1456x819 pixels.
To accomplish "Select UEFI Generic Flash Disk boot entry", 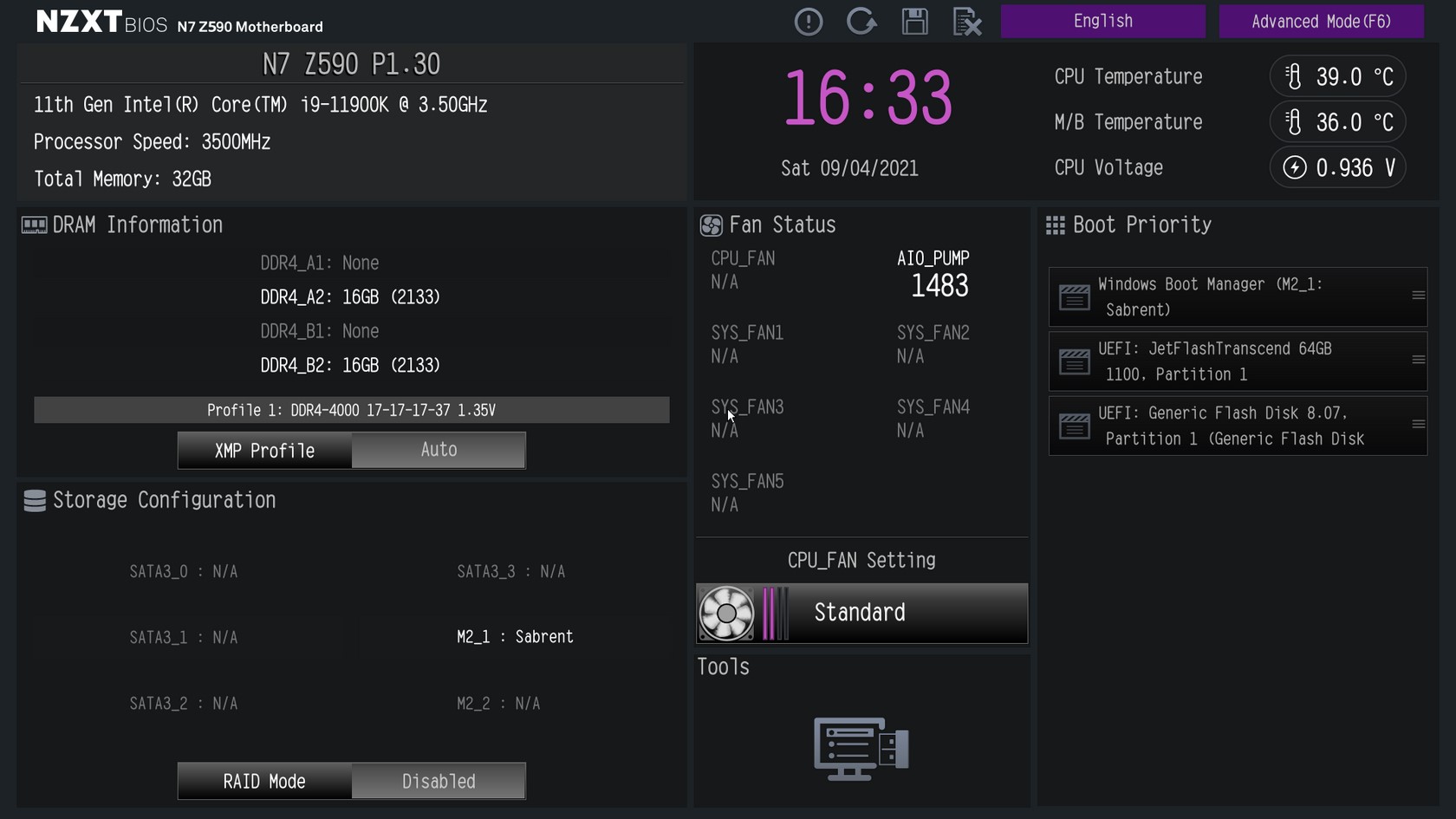I will [1238, 426].
